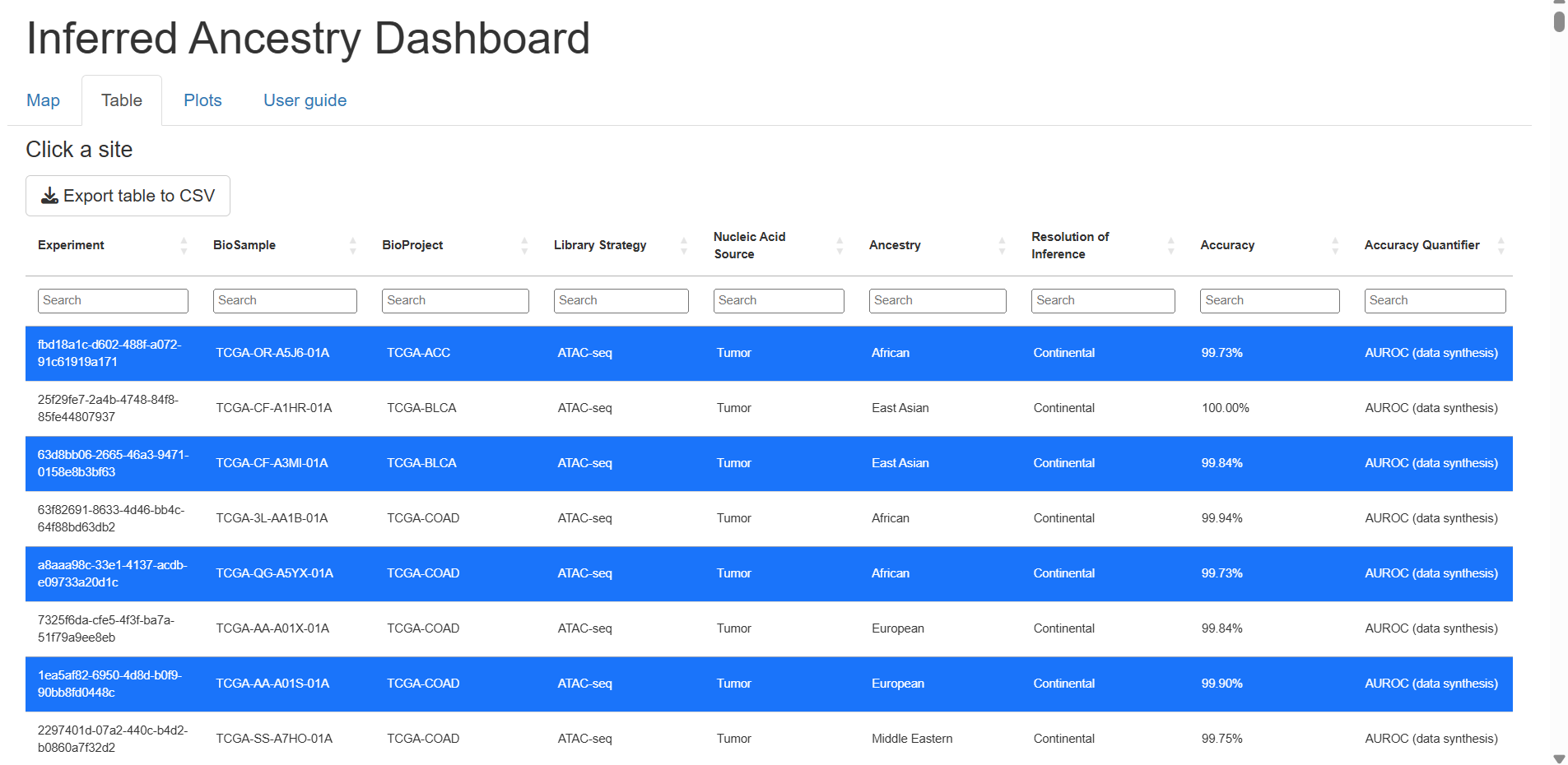This screenshot has width=1568, height=765.
Task: Open the Map tab
Action: pyautogui.click(x=43, y=100)
